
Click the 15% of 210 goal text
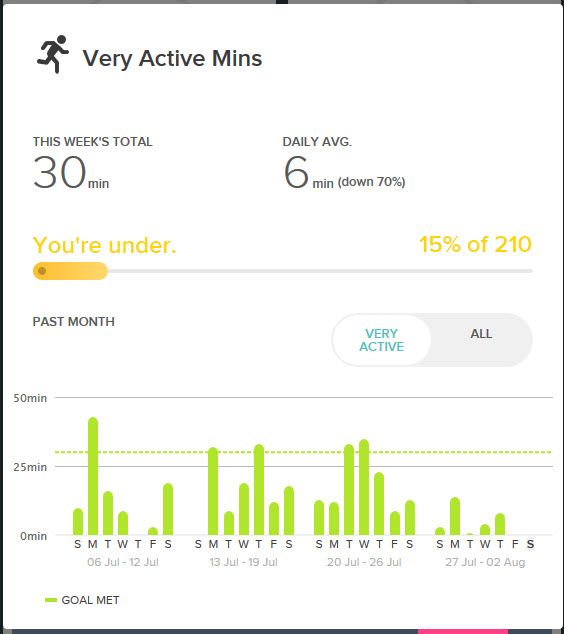(x=475, y=244)
